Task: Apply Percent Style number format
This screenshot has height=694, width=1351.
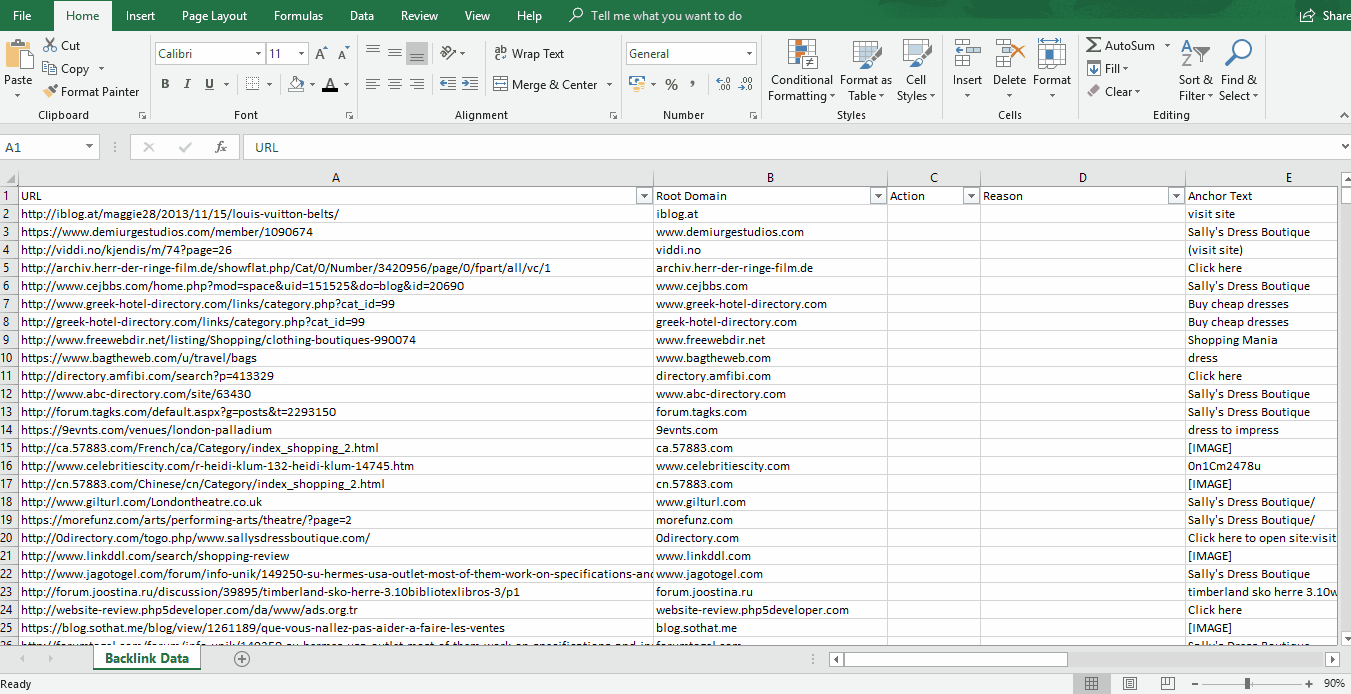Action: click(671, 85)
